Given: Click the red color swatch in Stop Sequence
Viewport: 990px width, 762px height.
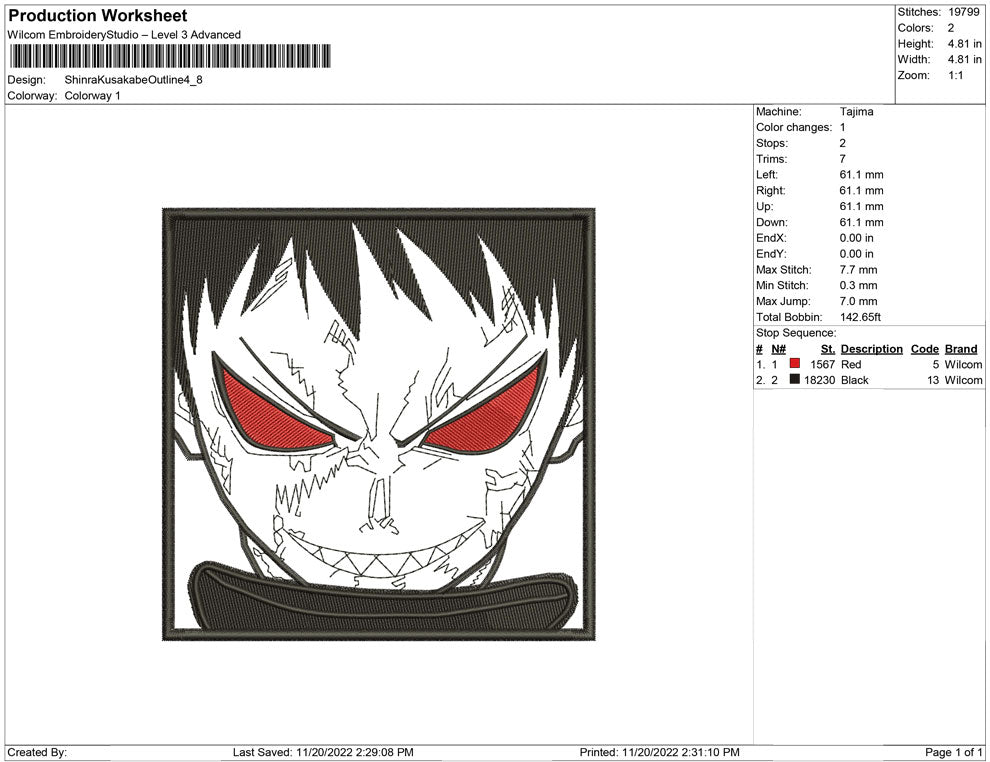Looking at the screenshot, I should (795, 364).
